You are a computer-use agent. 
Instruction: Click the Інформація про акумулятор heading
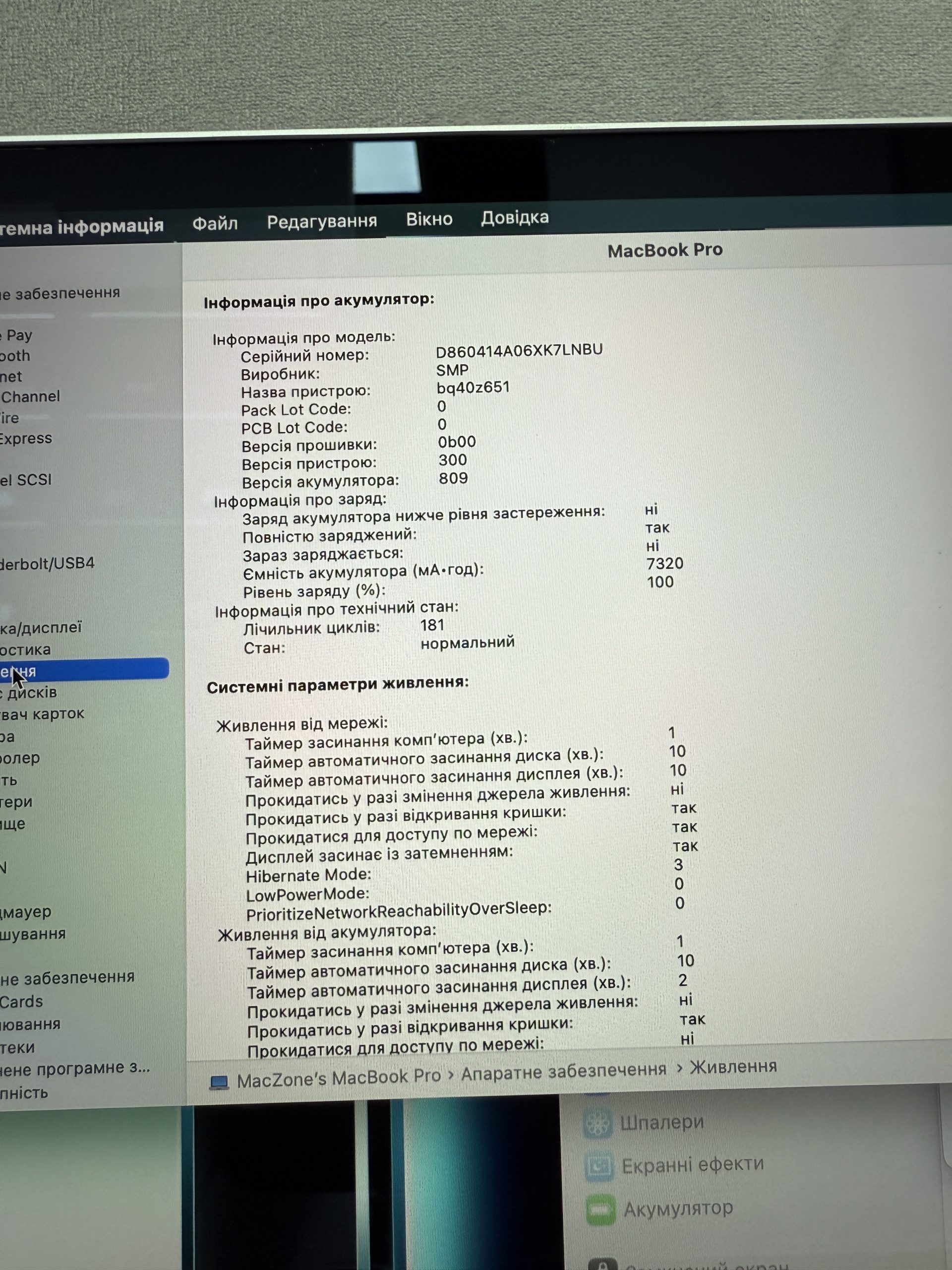(x=319, y=301)
